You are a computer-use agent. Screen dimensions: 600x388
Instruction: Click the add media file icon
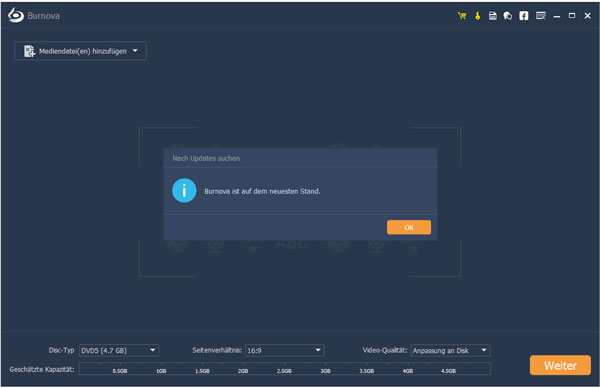29,51
